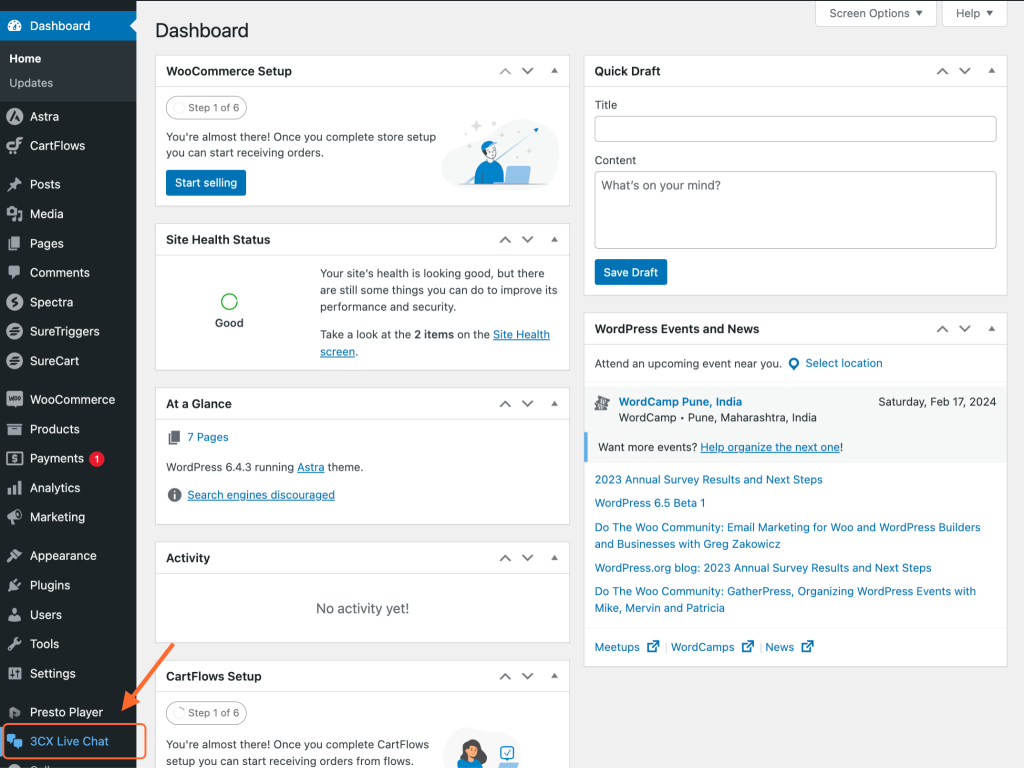Click the Plugins plug icon in the sidebar
This screenshot has width=1024, height=768.
pos(15,585)
